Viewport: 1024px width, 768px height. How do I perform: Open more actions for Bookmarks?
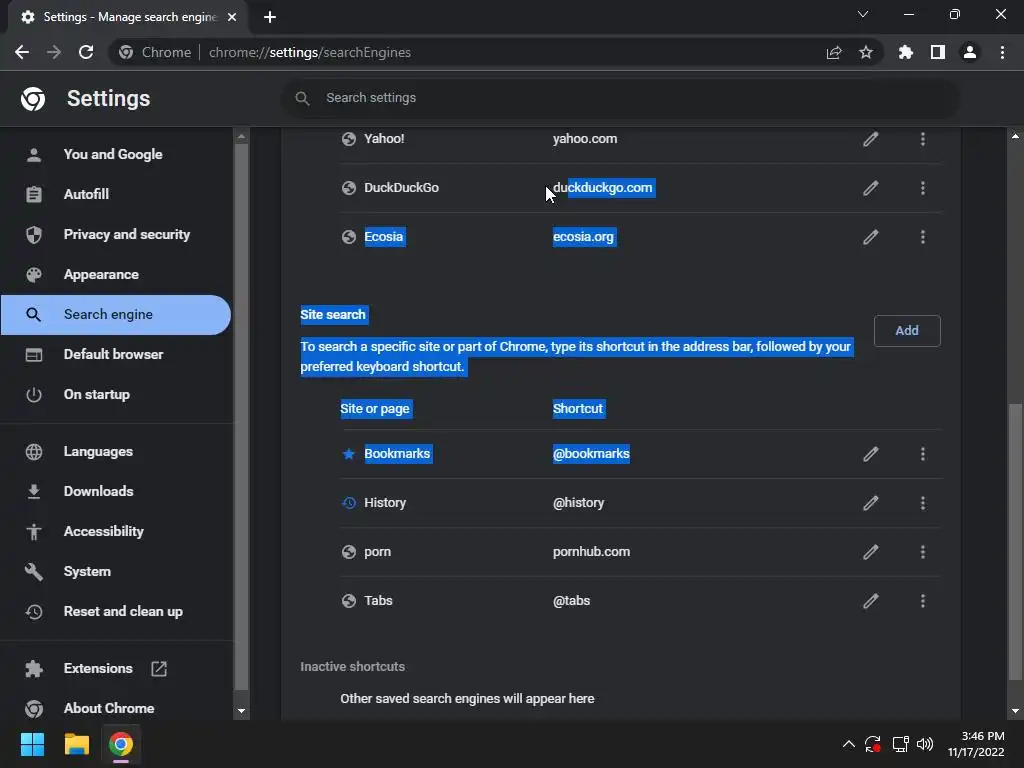[x=923, y=454]
